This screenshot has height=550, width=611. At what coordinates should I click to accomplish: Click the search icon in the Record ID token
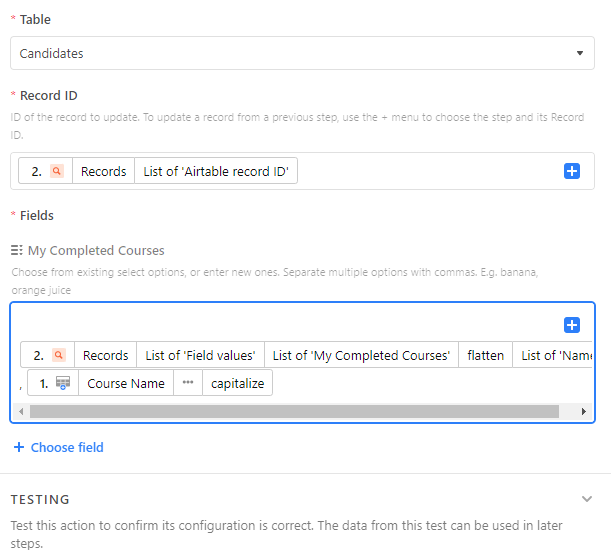[x=57, y=171]
